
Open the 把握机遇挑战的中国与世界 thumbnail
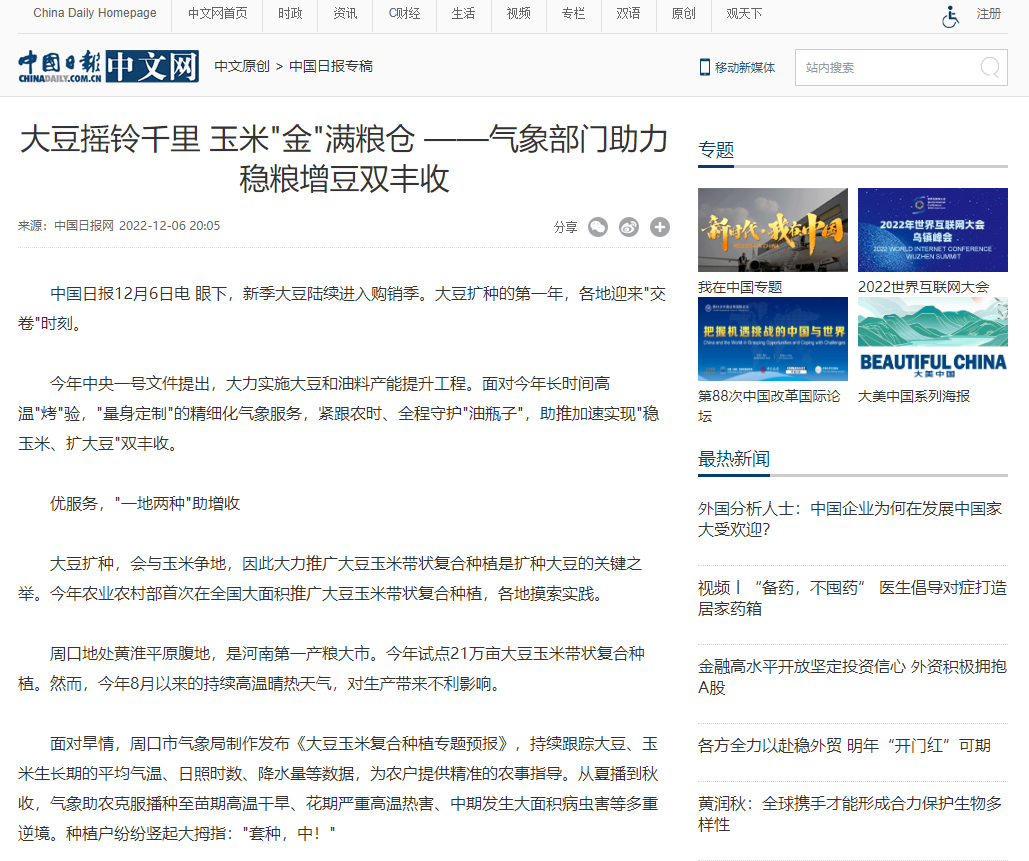[773, 339]
